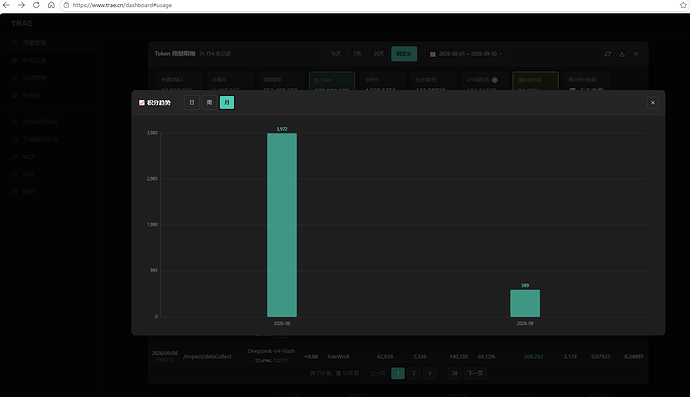Click the browser forward arrow
690x397 pixels.
tap(21, 5)
